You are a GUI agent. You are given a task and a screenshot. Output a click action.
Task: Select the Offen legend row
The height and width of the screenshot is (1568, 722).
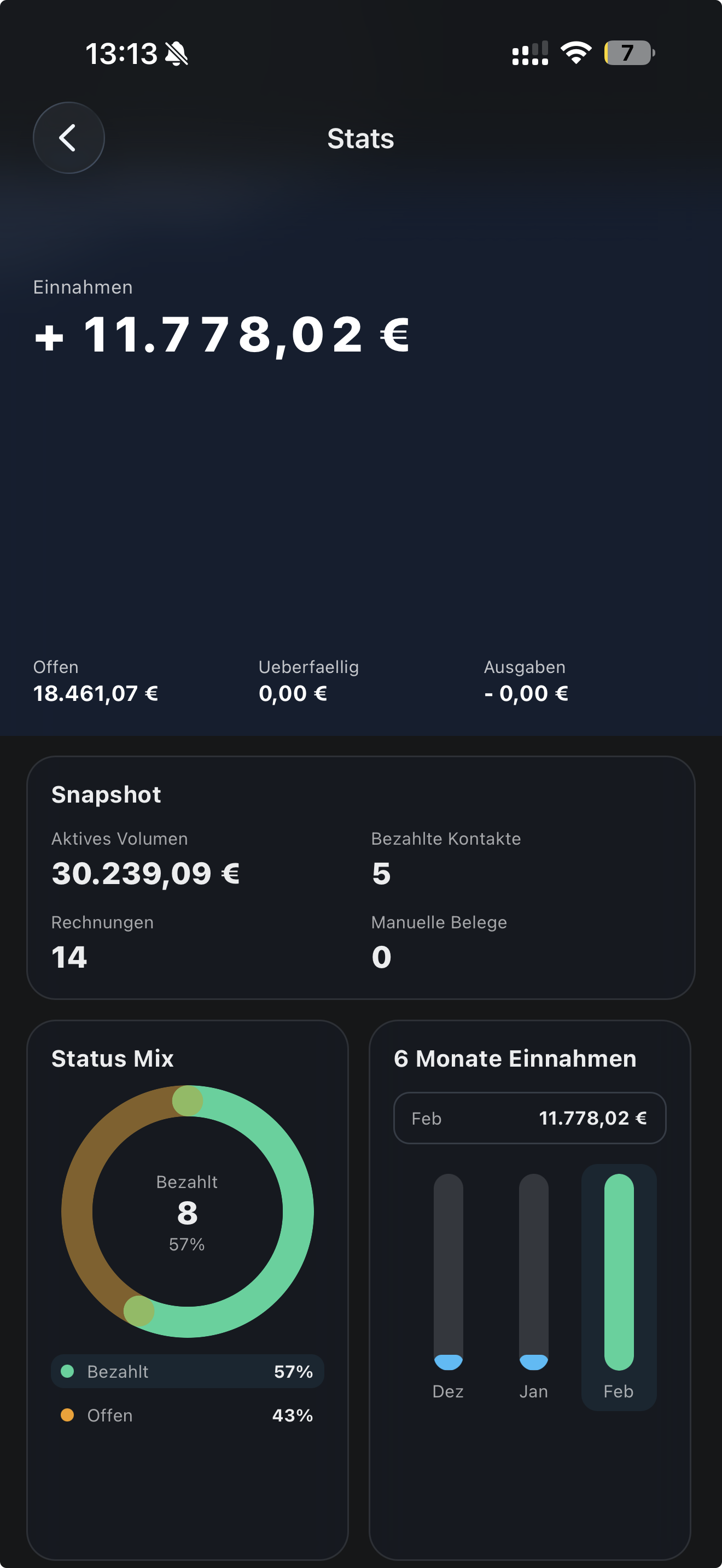(x=188, y=1415)
